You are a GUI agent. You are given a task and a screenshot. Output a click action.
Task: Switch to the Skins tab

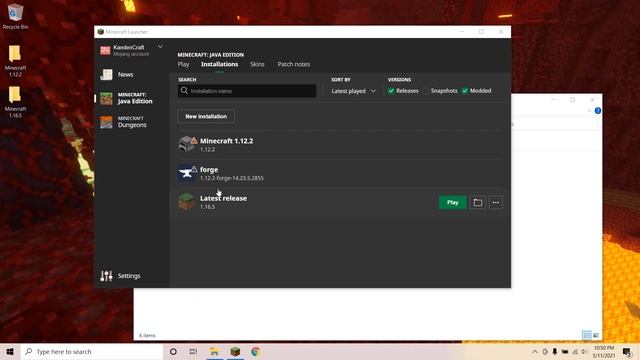257,64
